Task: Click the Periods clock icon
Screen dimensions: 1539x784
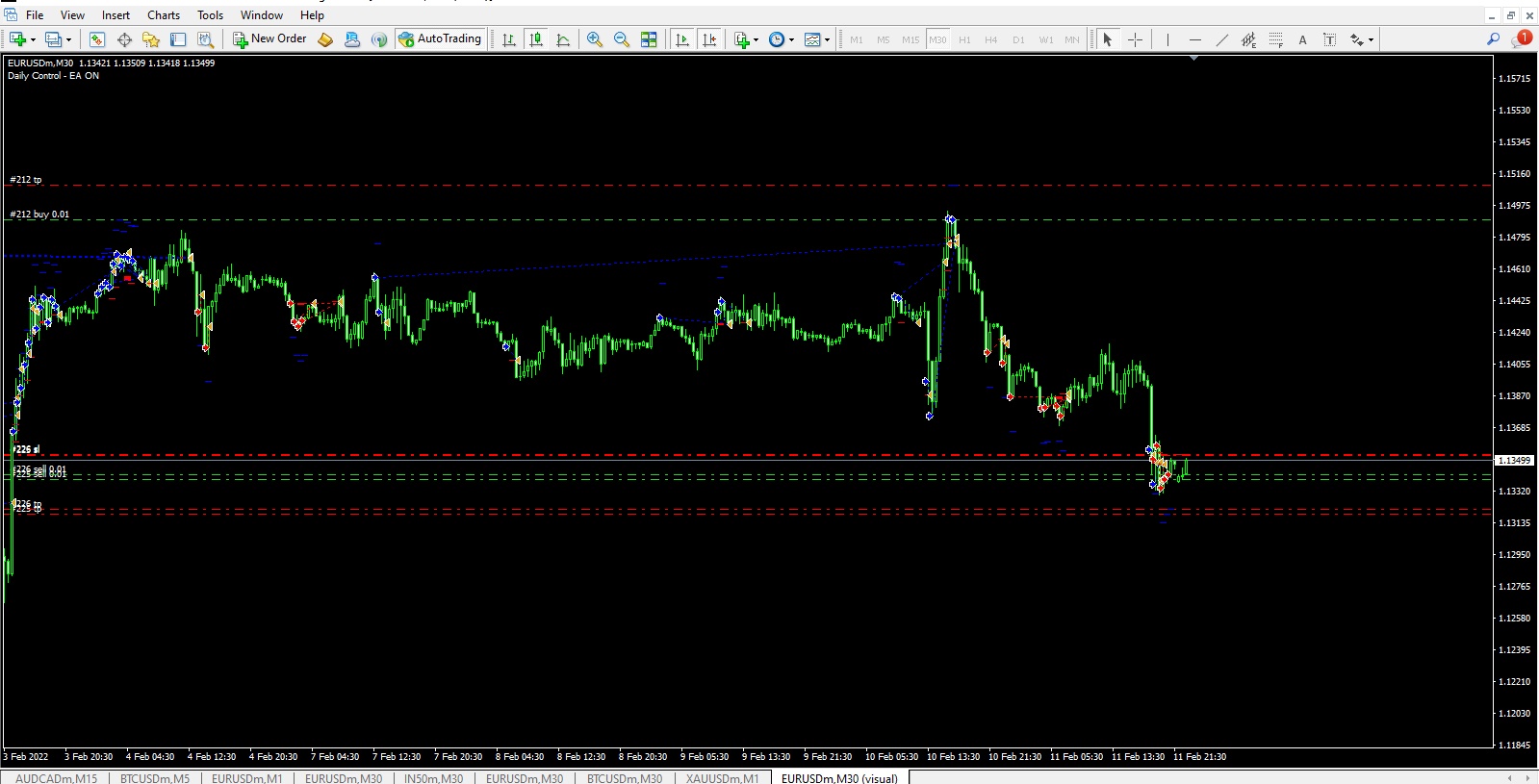Action: pos(777,39)
